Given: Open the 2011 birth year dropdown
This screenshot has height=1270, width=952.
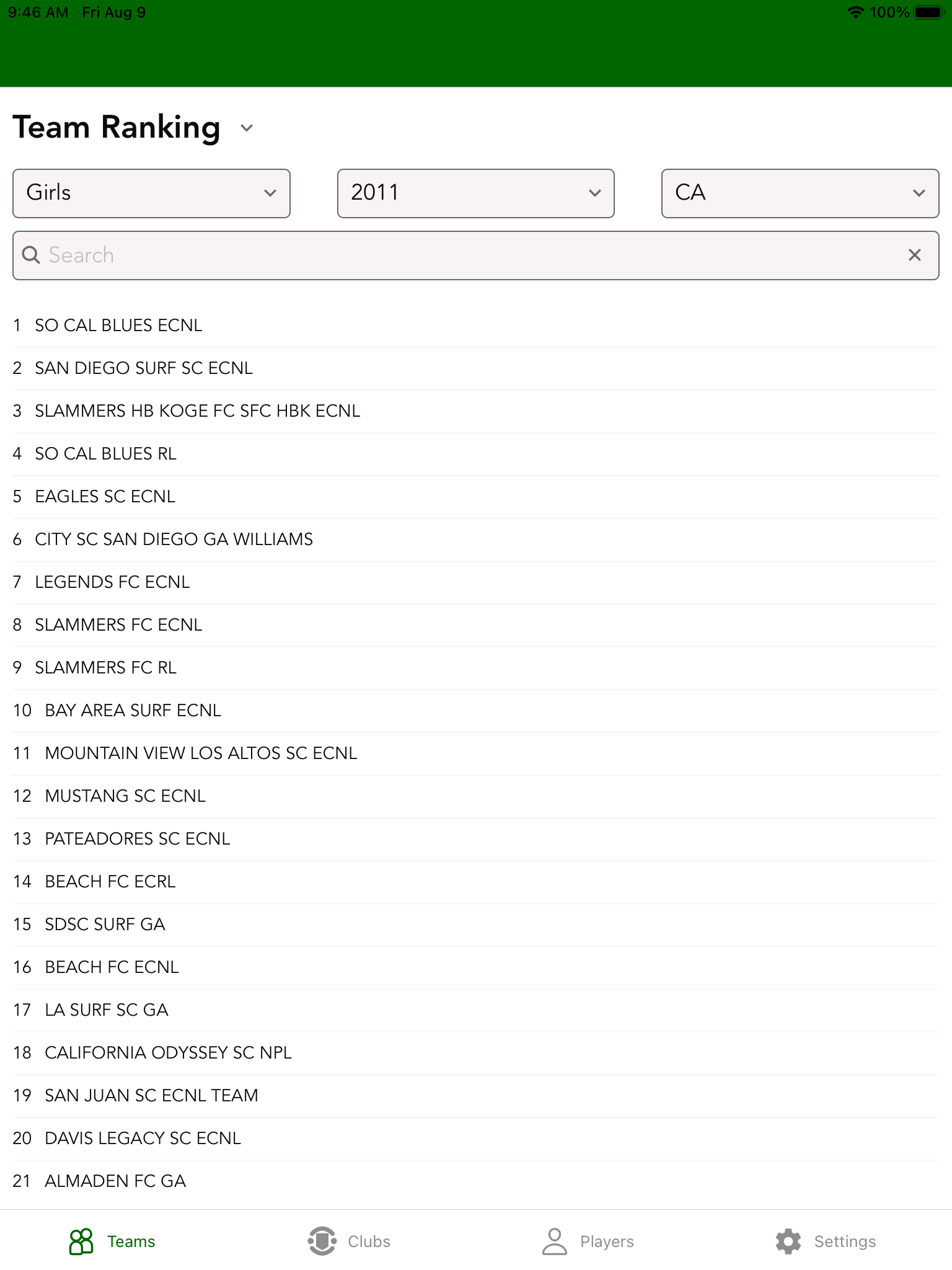Looking at the screenshot, I should point(475,193).
